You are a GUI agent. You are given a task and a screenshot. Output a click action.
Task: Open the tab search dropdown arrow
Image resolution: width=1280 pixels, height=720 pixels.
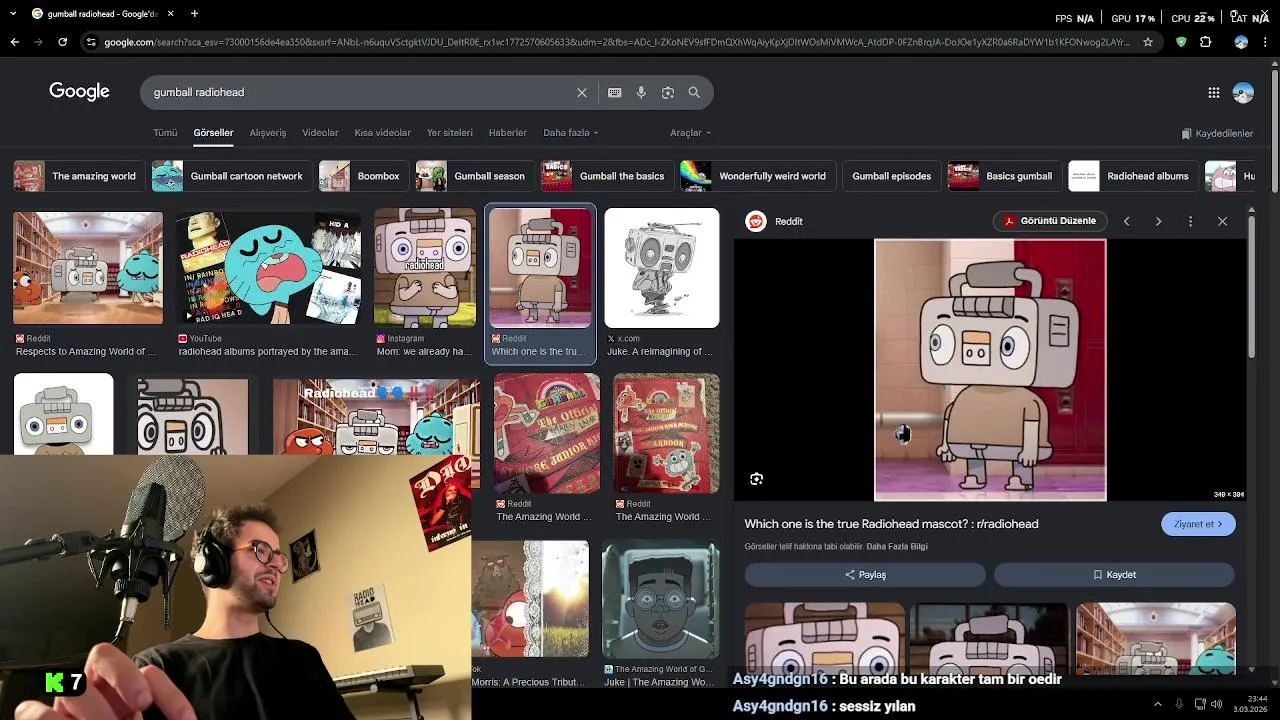tap(15, 13)
